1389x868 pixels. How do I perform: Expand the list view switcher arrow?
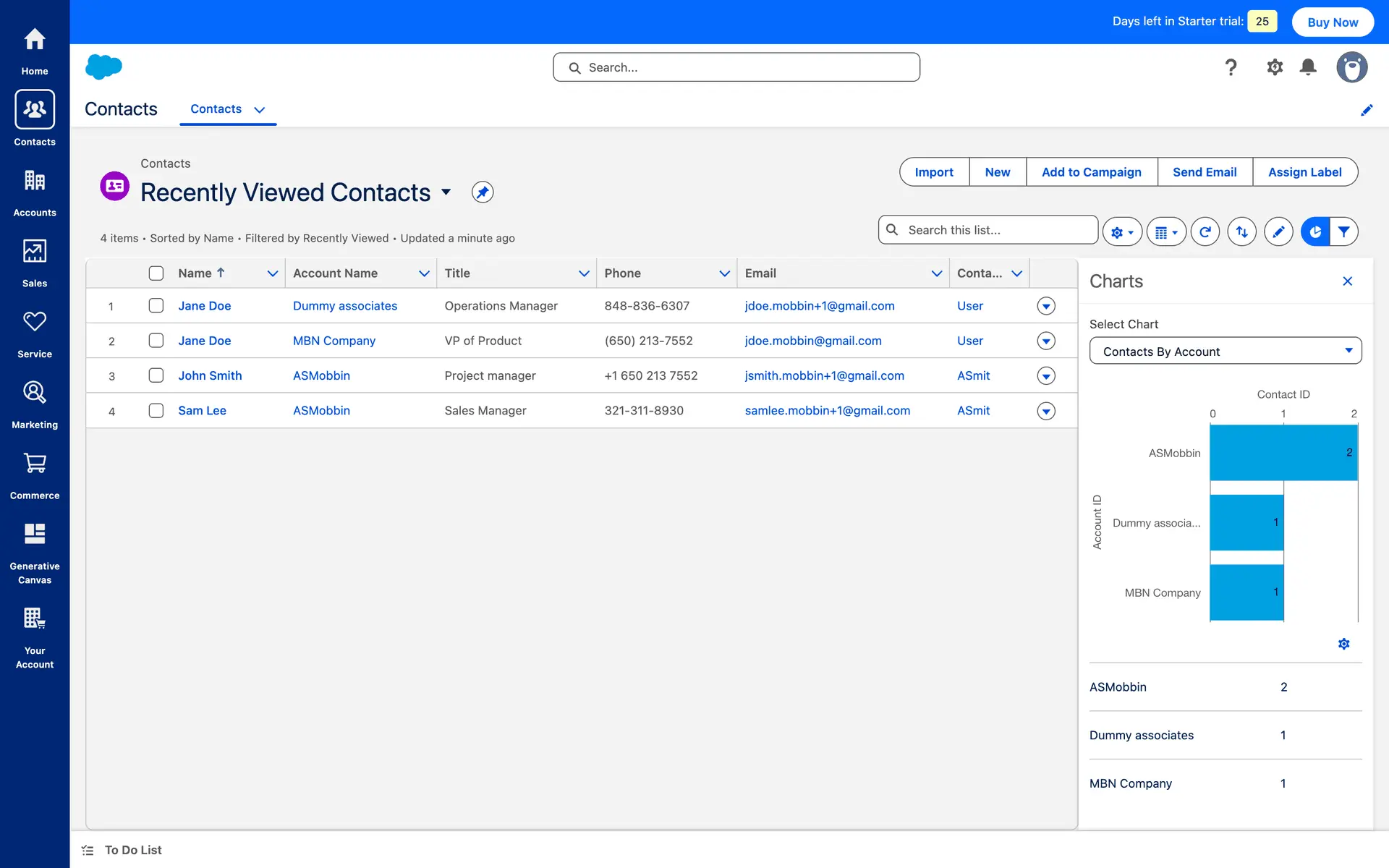[x=446, y=192]
